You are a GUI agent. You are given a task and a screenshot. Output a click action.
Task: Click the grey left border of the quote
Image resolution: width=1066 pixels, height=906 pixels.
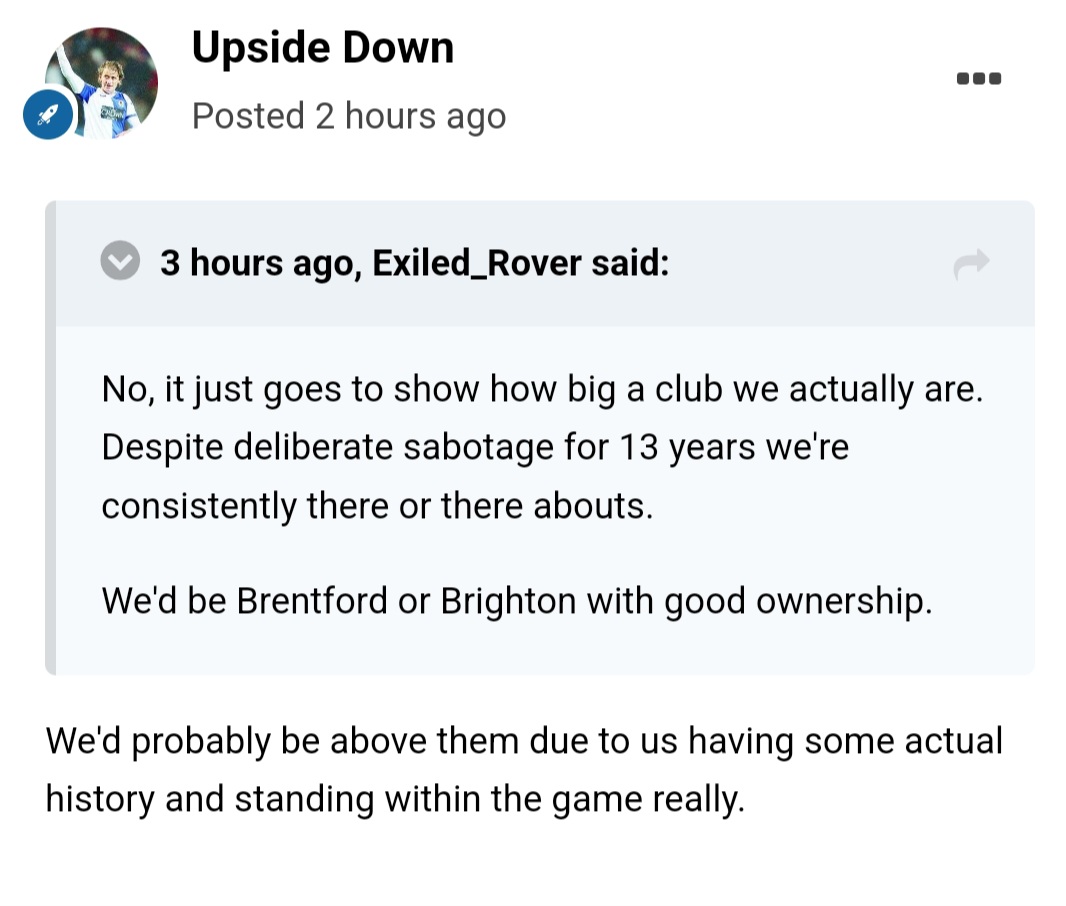click(51, 438)
